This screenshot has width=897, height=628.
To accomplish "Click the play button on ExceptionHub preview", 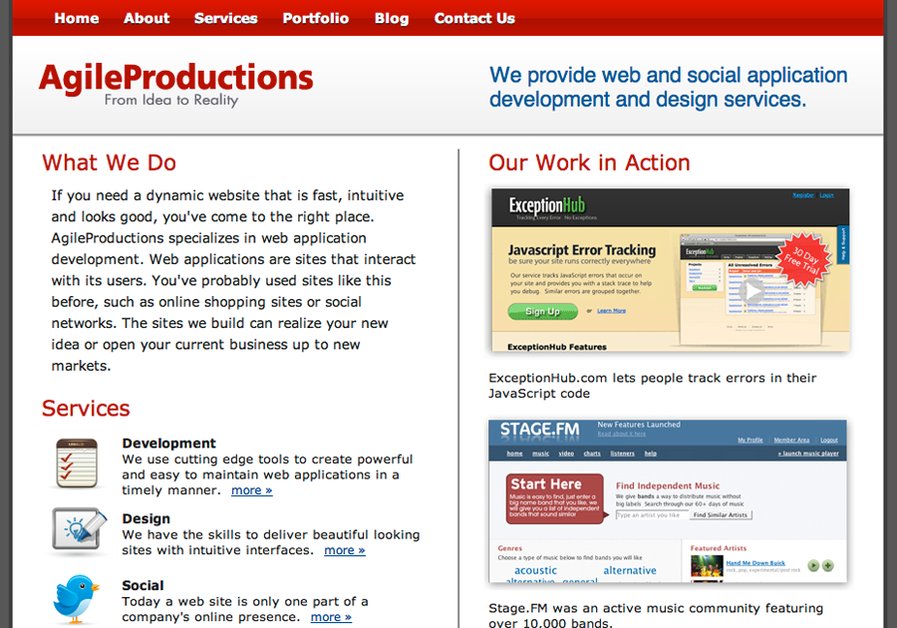I will pyautogui.click(x=753, y=291).
